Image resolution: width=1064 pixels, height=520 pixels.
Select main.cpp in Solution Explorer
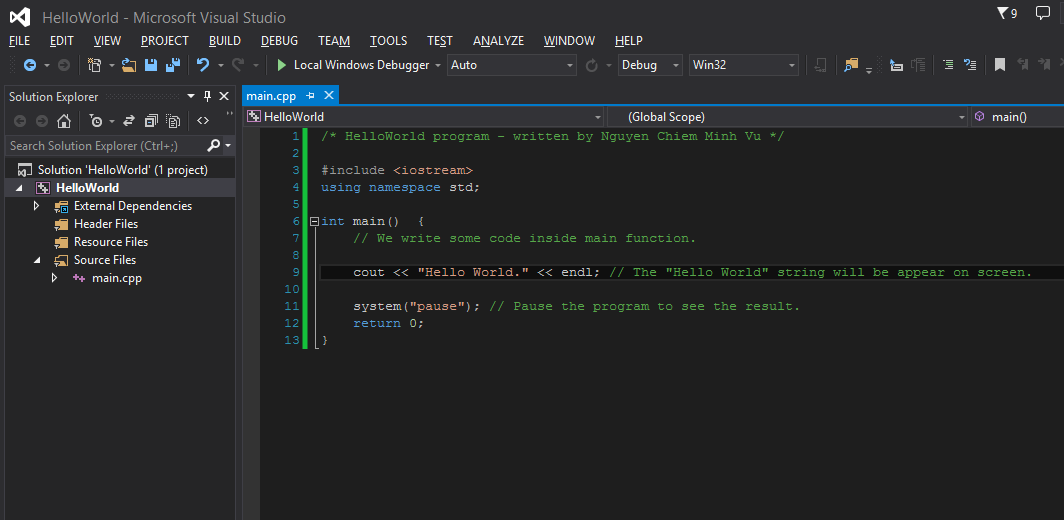coord(117,278)
